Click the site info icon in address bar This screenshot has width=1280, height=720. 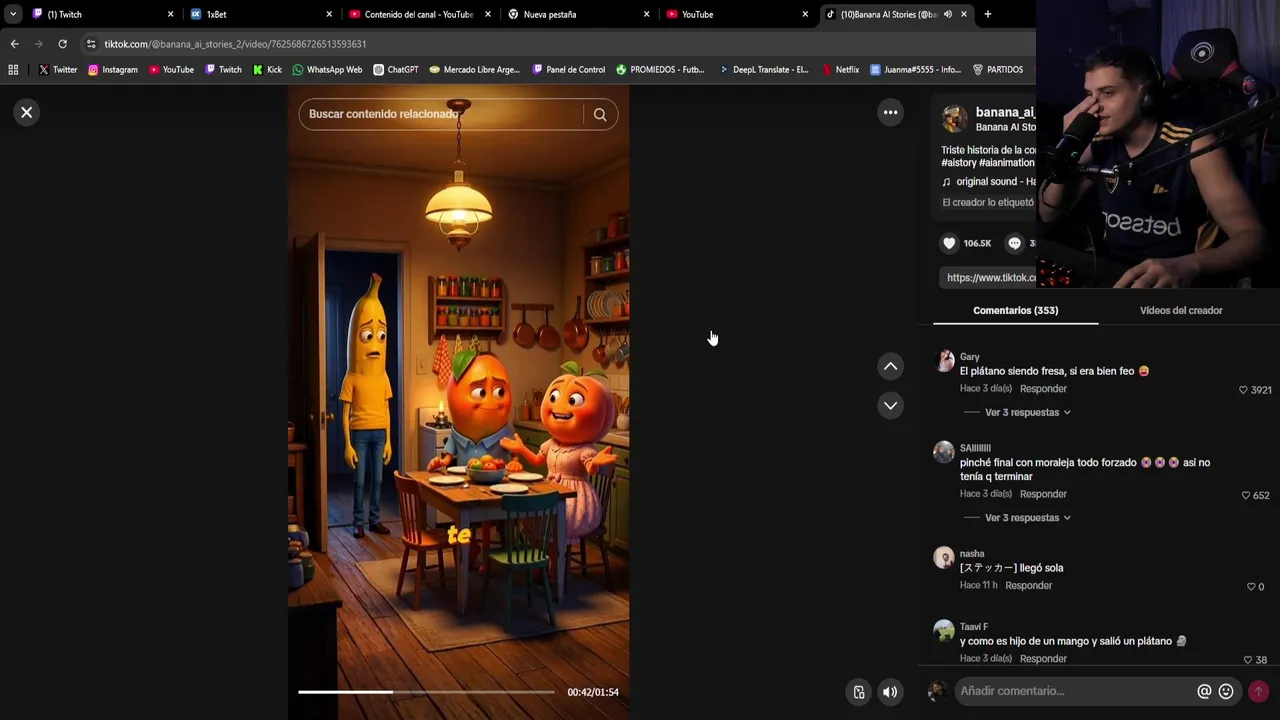tap(91, 44)
